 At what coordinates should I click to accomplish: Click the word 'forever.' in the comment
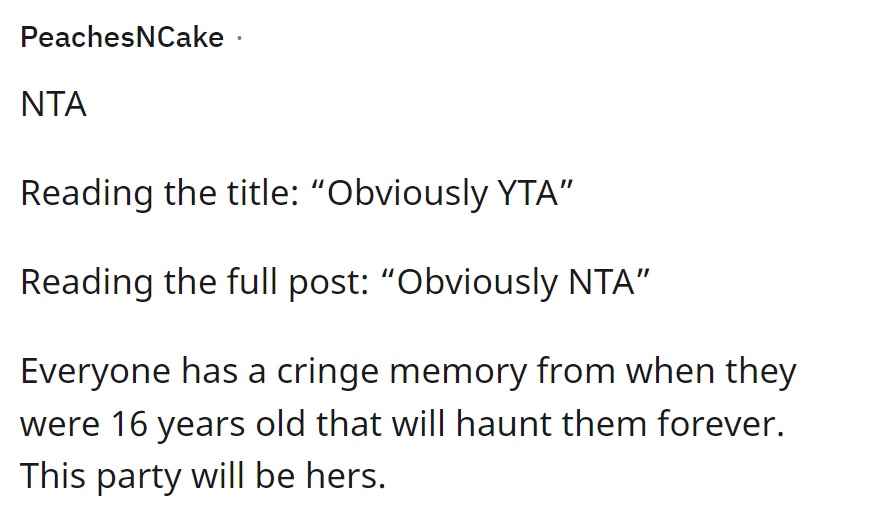(x=721, y=424)
